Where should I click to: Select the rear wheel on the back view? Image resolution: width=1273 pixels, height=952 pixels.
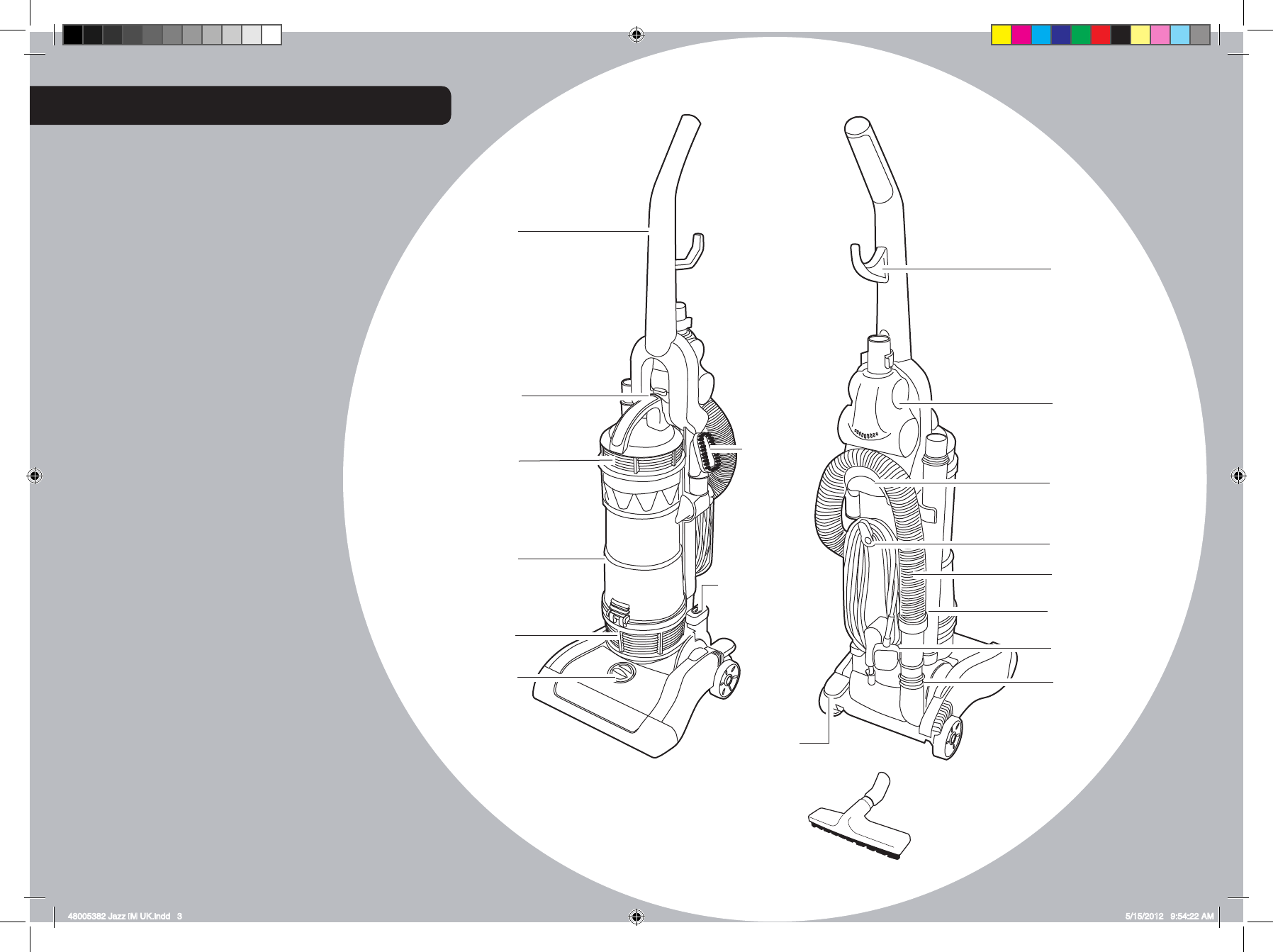tap(953, 737)
